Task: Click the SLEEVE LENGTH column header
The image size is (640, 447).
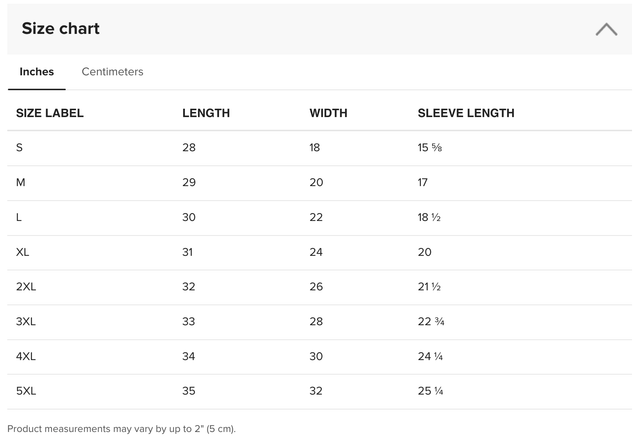Action: 466,113
